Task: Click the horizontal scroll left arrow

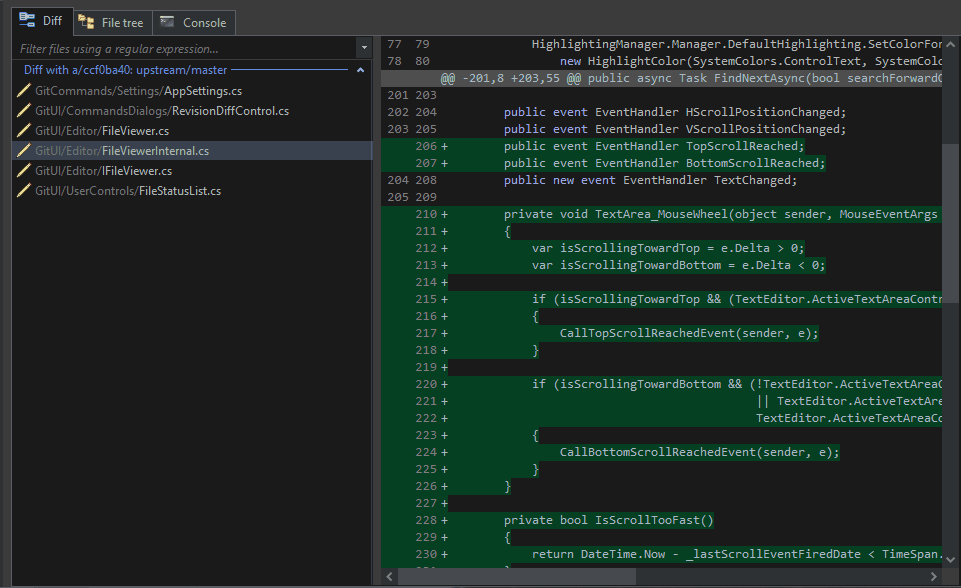Action: [390, 576]
